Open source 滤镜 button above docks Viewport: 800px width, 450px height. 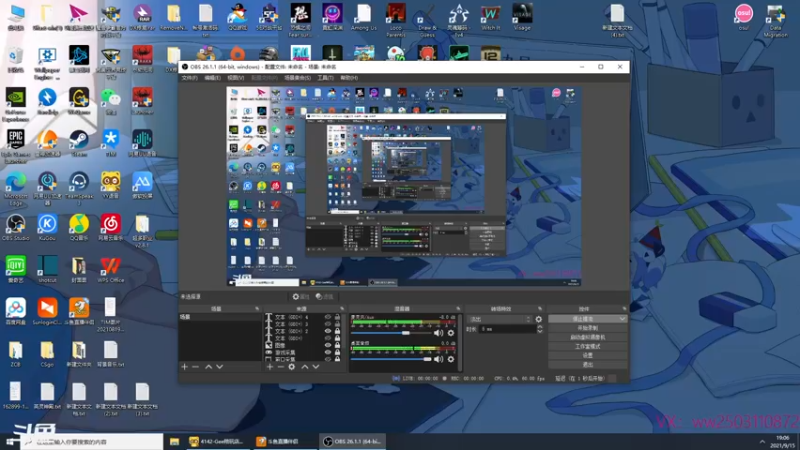[324, 296]
